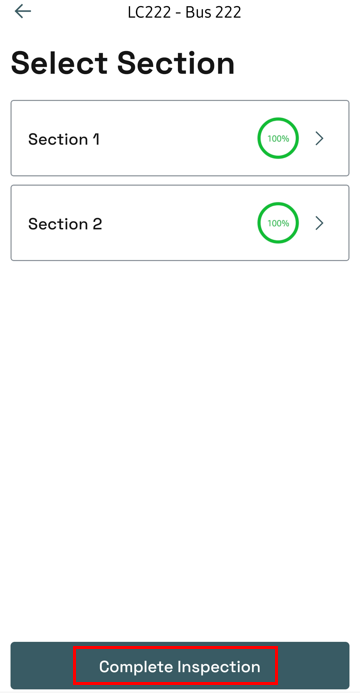Click the LC222 code in the header
The image size is (360, 693).
coord(149,12)
